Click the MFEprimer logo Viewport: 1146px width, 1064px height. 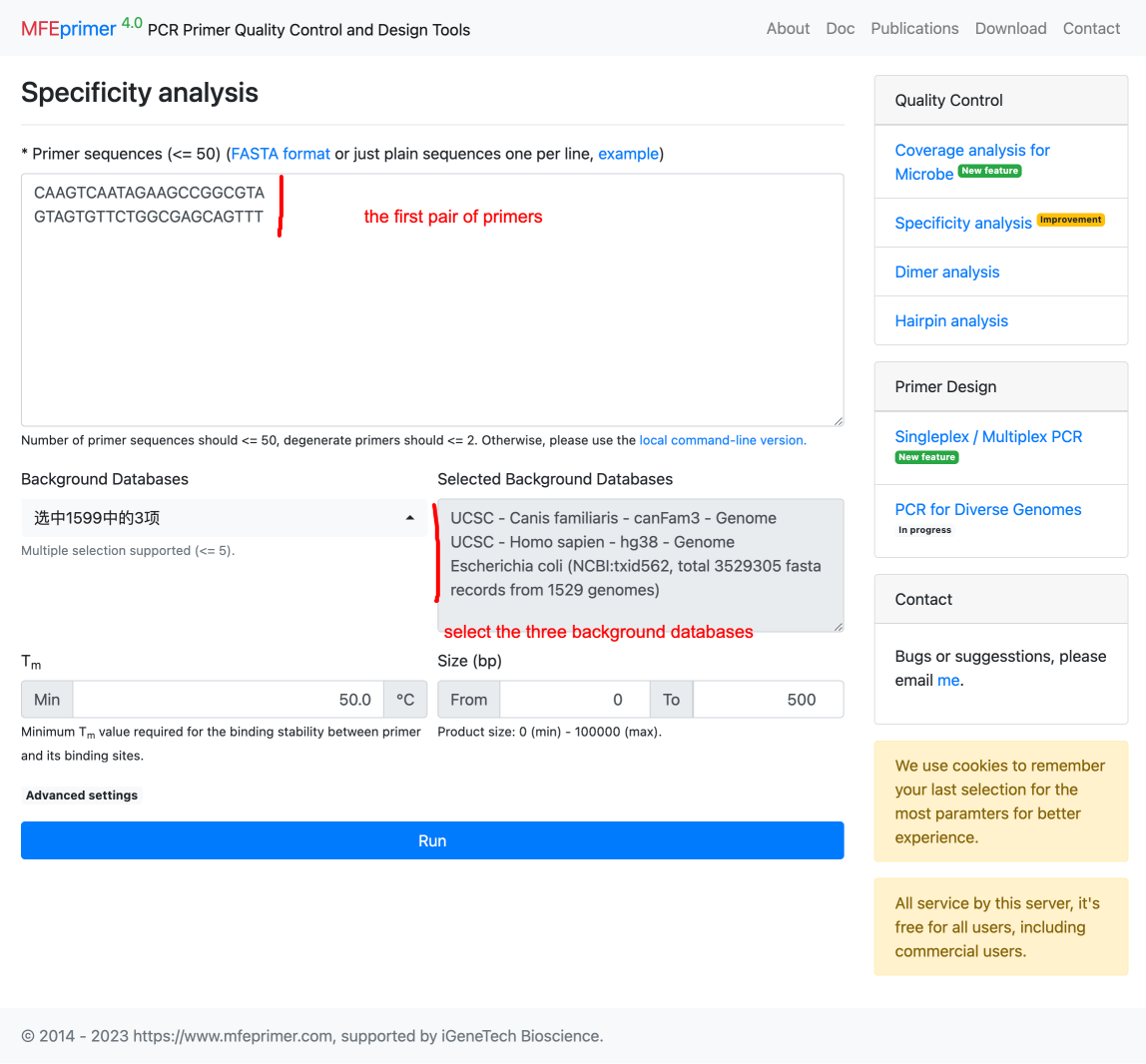pos(68,29)
